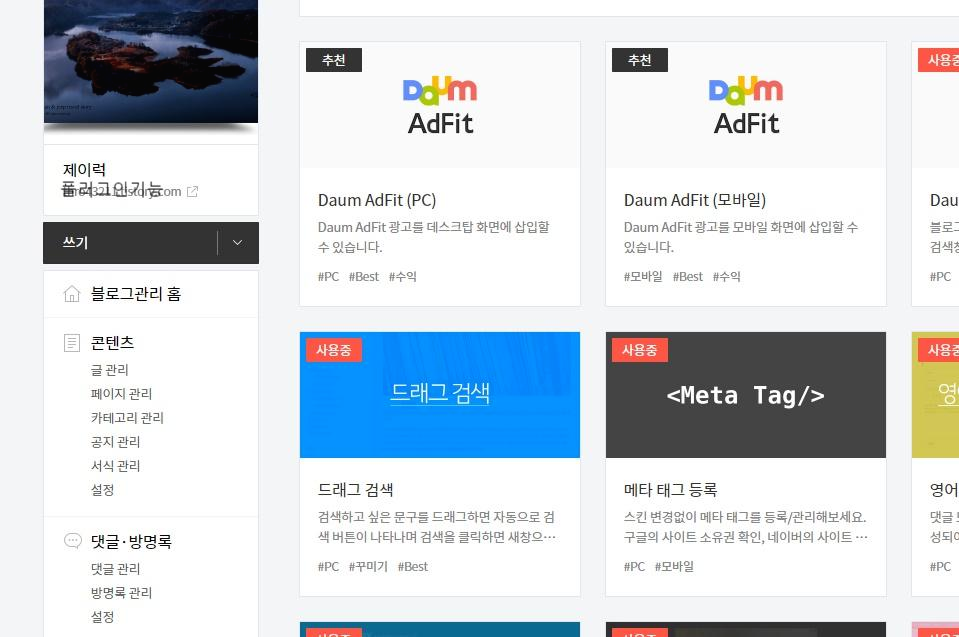The height and width of the screenshot is (637, 959).
Task: Click #Best tag on Daum AdFit (모바일)
Action: coord(688,276)
